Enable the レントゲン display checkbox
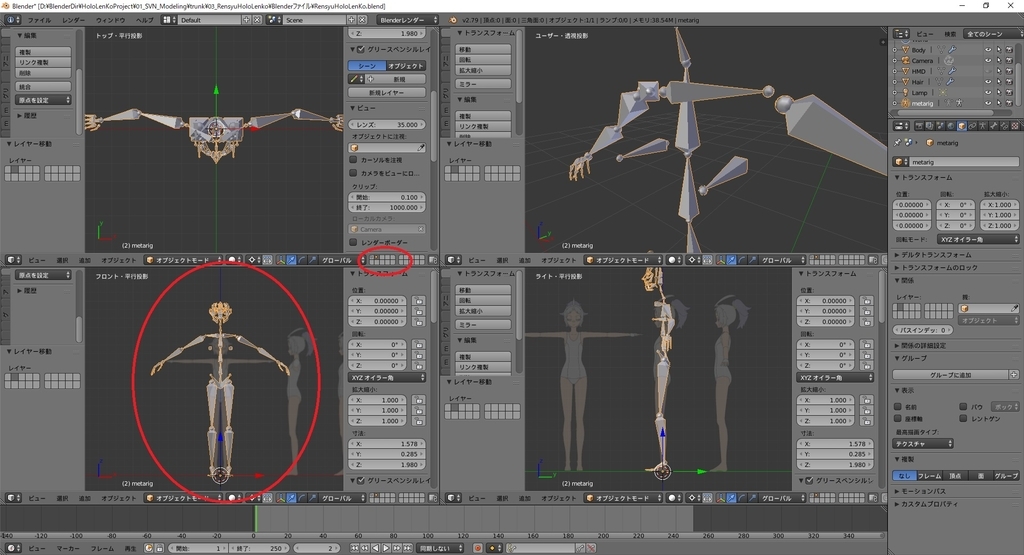Image resolution: width=1024 pixels, height=555 pixels. tap(963, 419)
